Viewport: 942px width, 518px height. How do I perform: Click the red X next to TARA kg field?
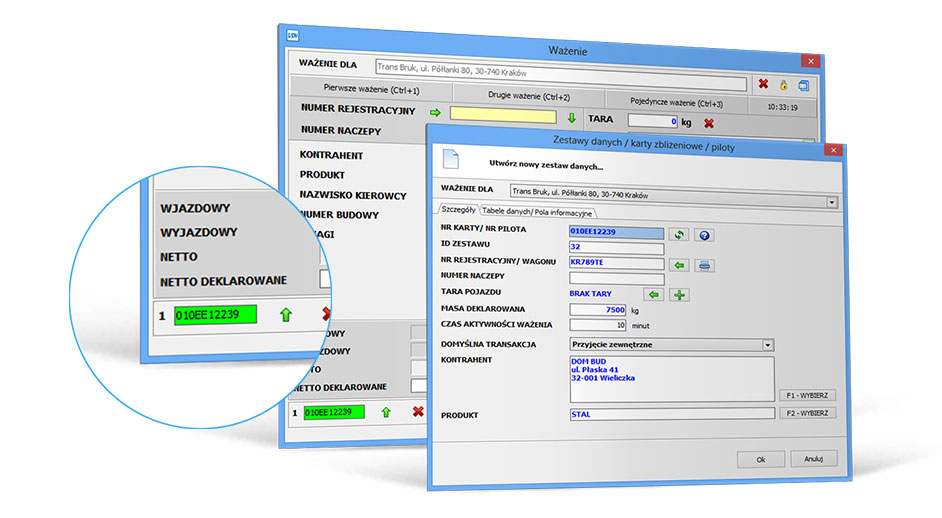[x=708, y=123]
